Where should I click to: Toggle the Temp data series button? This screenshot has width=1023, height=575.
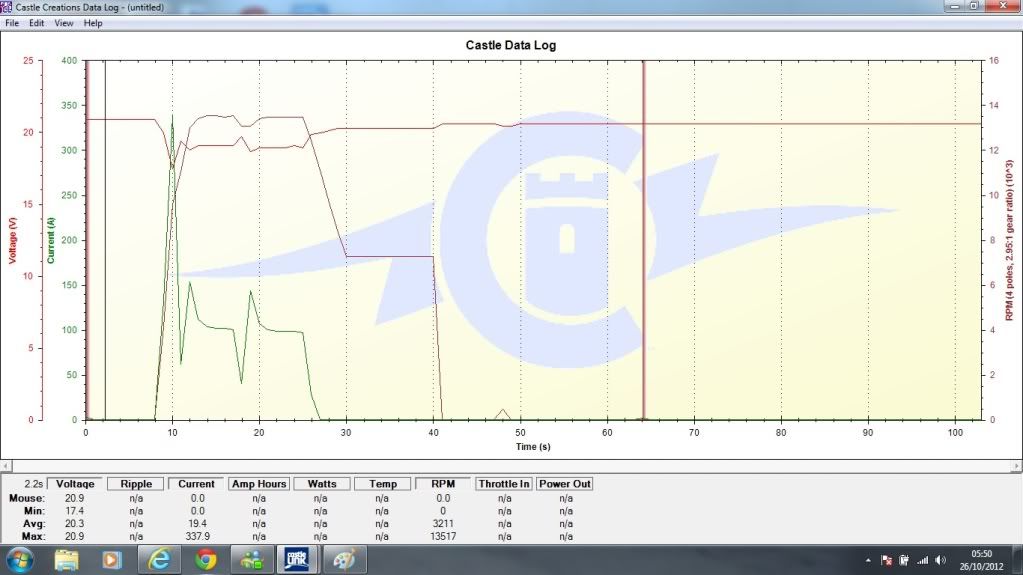coord(382,484)
